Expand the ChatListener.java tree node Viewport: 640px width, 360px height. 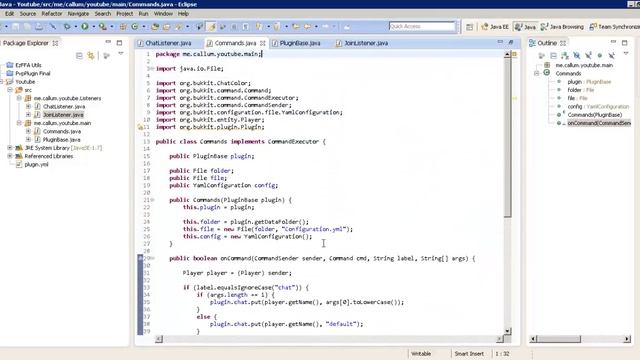28,107
